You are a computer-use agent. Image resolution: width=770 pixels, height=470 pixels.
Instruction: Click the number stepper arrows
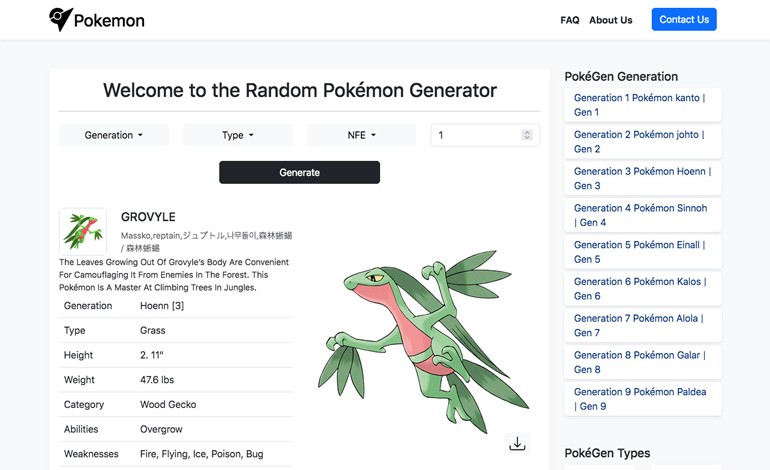point(527,135)
